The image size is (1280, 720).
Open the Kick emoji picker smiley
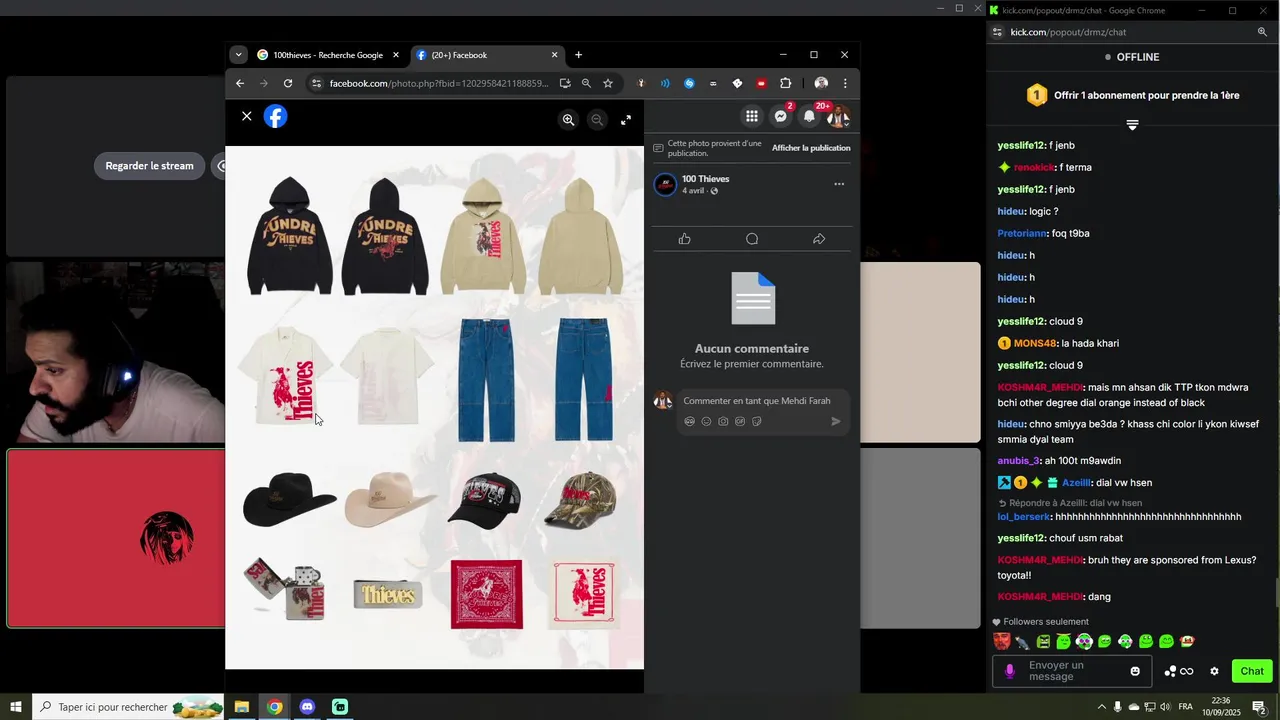coord(1135,671)
